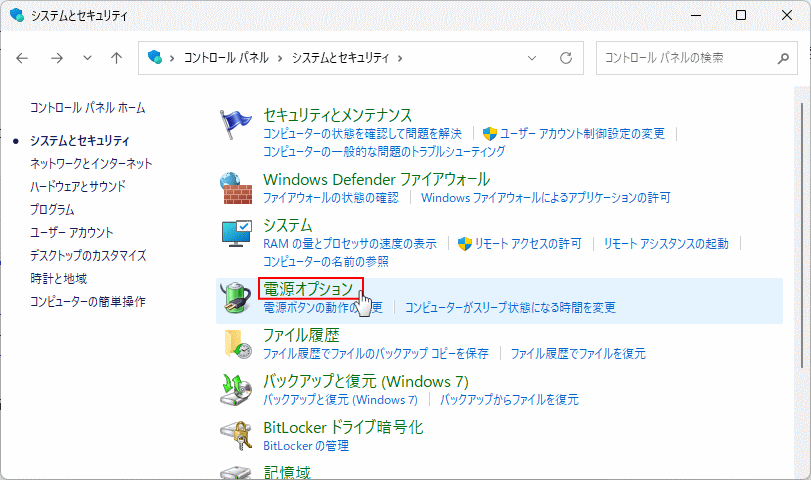The width and height of the screenshot is (811, 480).
Task: Go back with the left arrow button
Action: (22, 58)
